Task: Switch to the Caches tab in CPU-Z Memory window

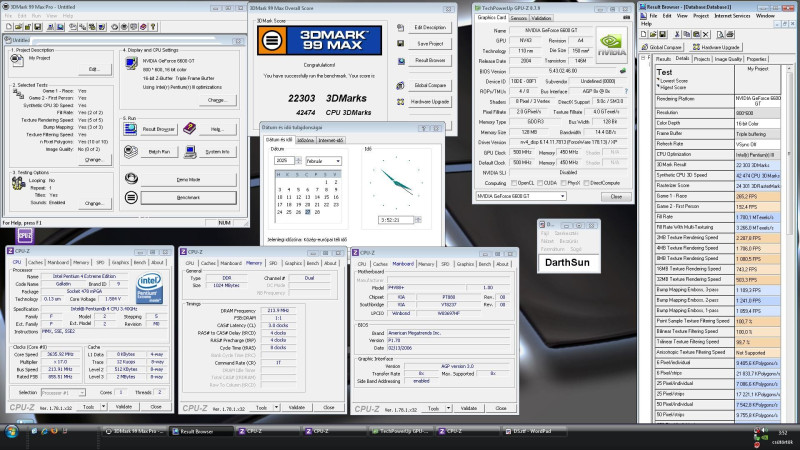Action: [208, 263]
